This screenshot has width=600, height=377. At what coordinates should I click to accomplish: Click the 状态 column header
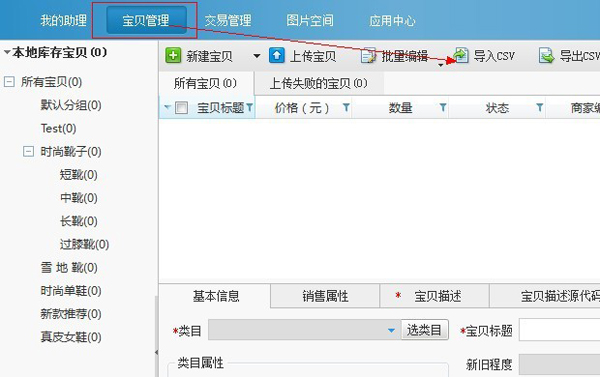[497, 108]
